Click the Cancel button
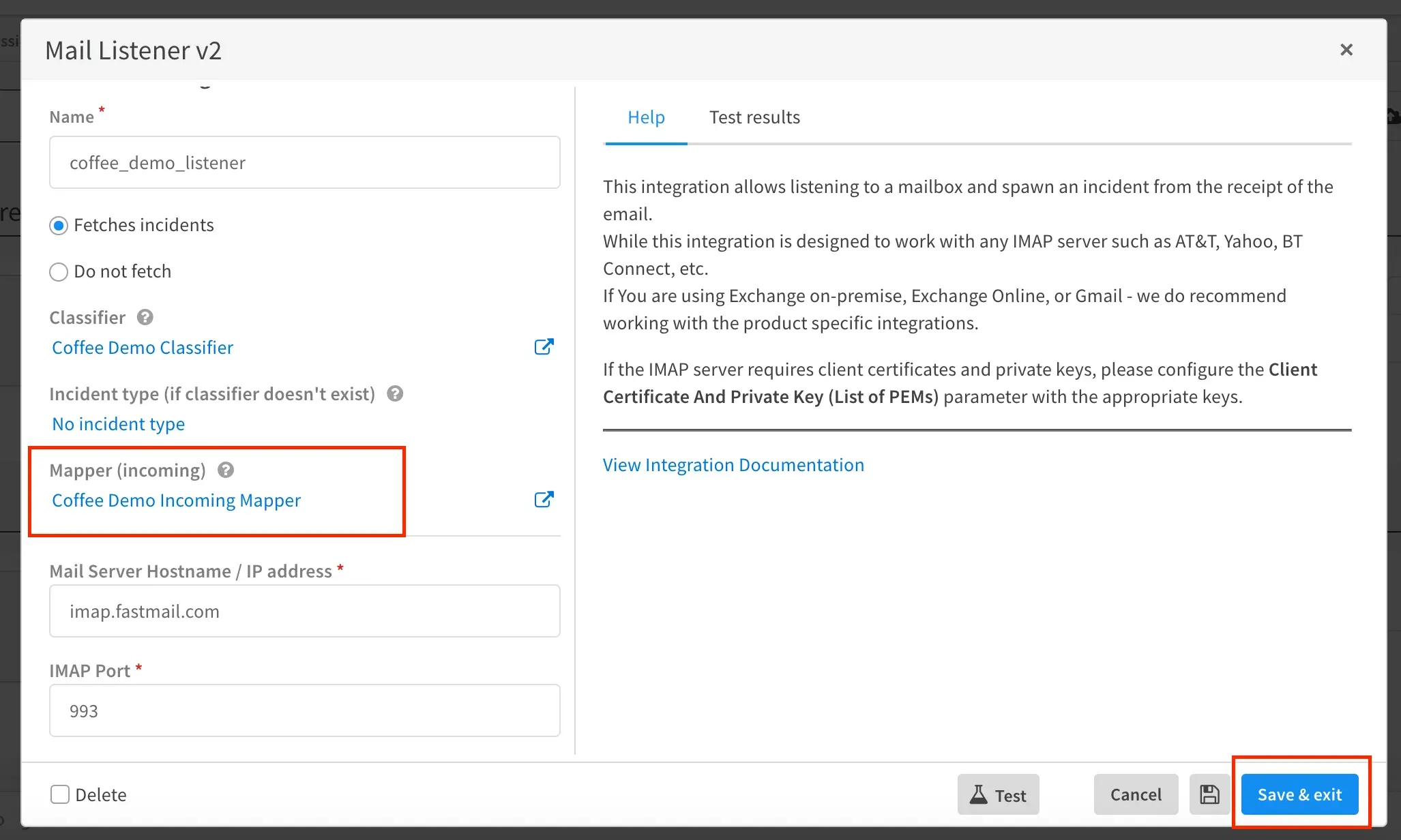The width and height of the screenshot is (1401, 840). click(x=1134, y=795)
